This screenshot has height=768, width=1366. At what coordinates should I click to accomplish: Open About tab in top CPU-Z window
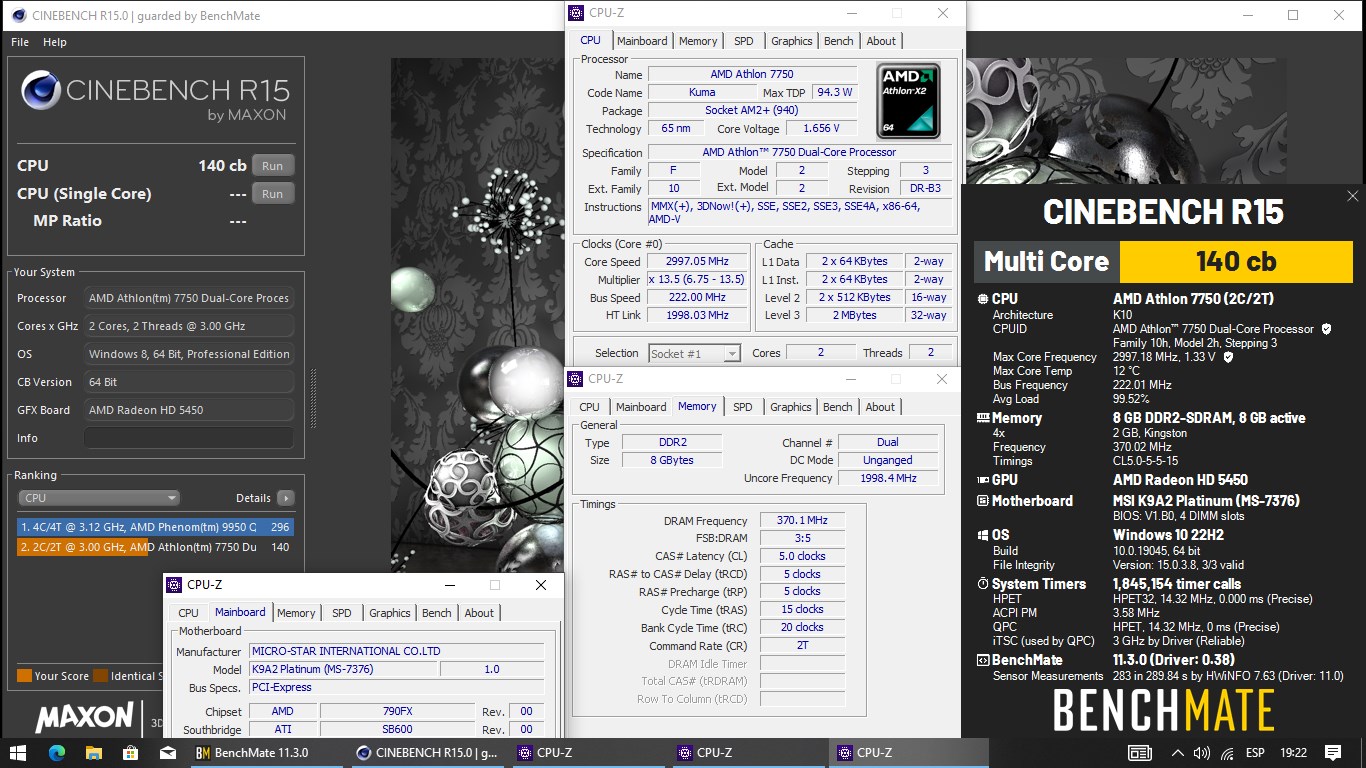881,41
